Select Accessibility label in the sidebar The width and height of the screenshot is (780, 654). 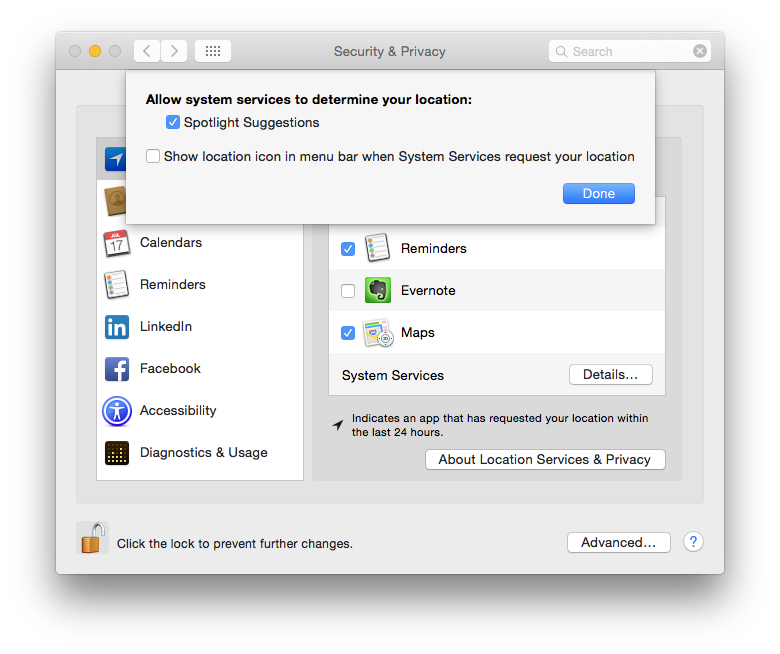178,411
